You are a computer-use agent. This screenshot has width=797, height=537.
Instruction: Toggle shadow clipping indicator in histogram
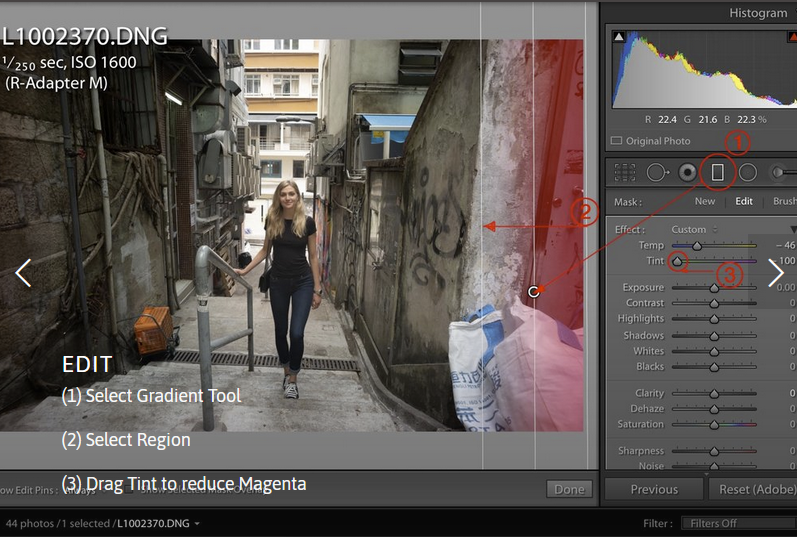point(619,38)
